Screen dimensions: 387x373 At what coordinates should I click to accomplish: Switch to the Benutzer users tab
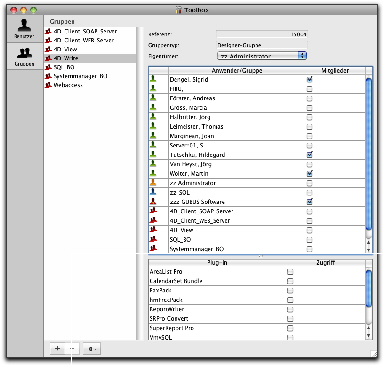tap(24, 29)
